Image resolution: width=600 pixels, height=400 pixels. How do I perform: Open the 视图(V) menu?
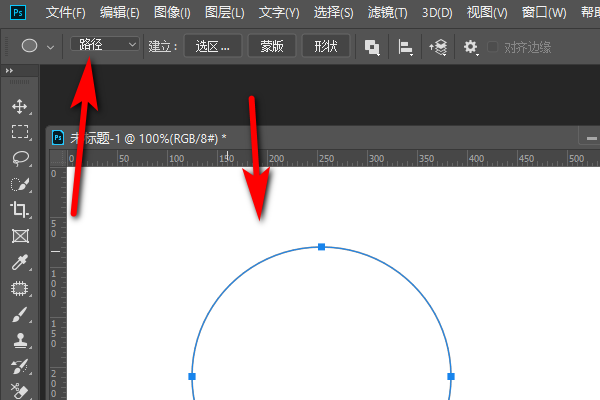[x=487, y=13]
